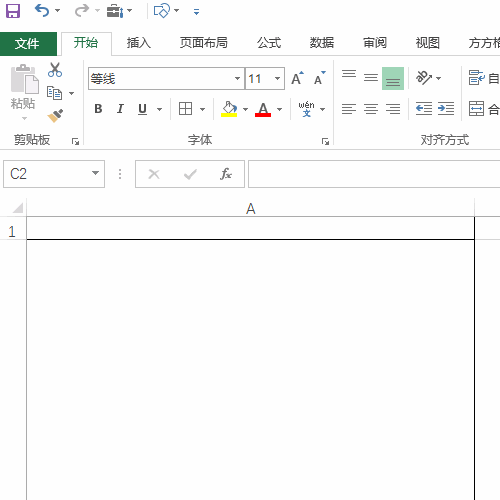Align text to the left
This screenshot has width=500, height=500.
(x=349, y=109)
